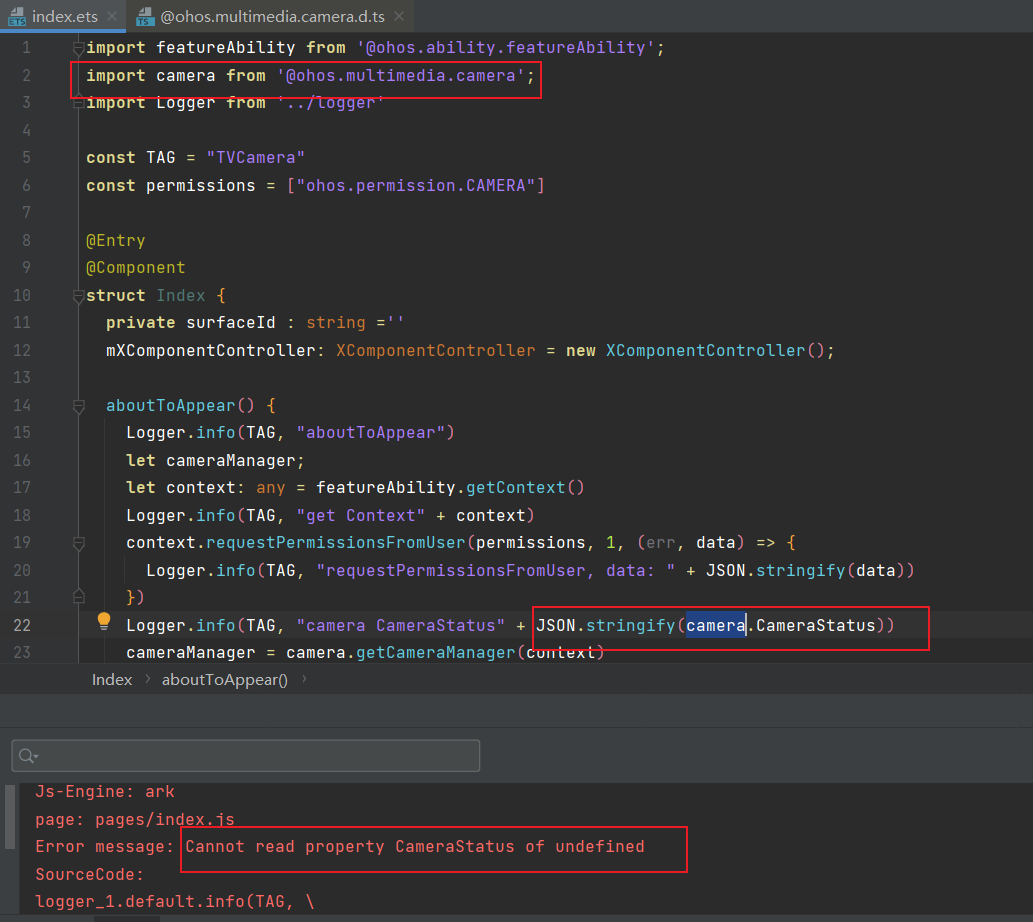Collapse the import block fold marker on line 1

coord(78,48)
